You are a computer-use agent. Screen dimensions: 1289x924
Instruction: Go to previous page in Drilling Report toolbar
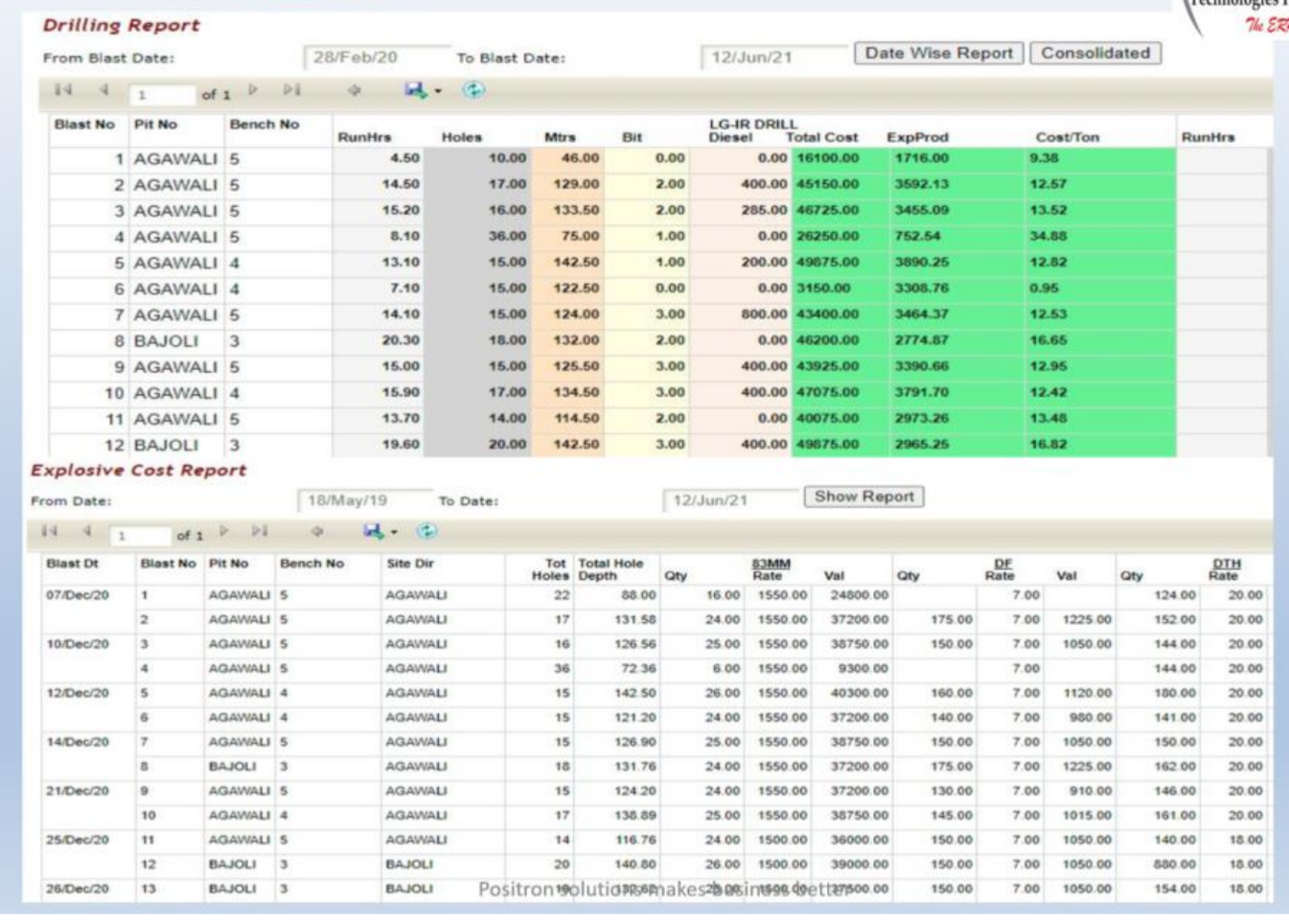point(105,88)
